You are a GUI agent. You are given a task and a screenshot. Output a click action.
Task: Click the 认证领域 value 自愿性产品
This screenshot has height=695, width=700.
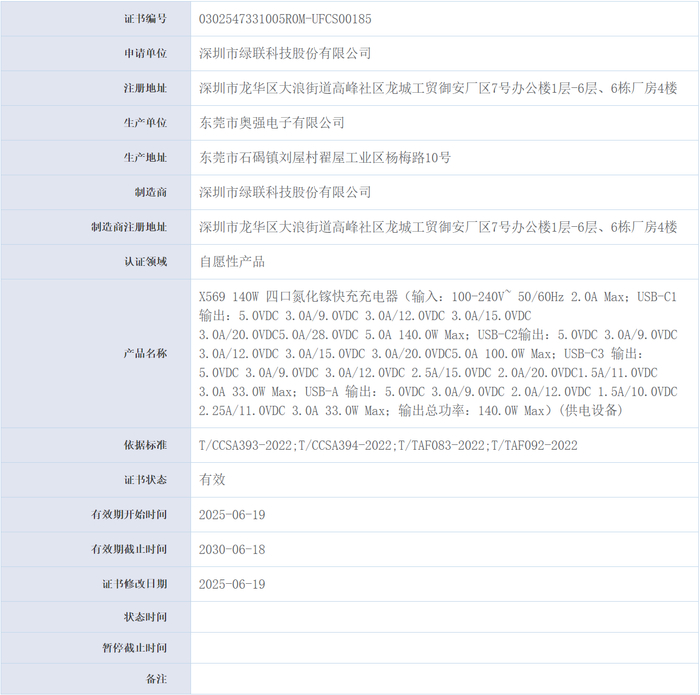(x=232, y=262)
